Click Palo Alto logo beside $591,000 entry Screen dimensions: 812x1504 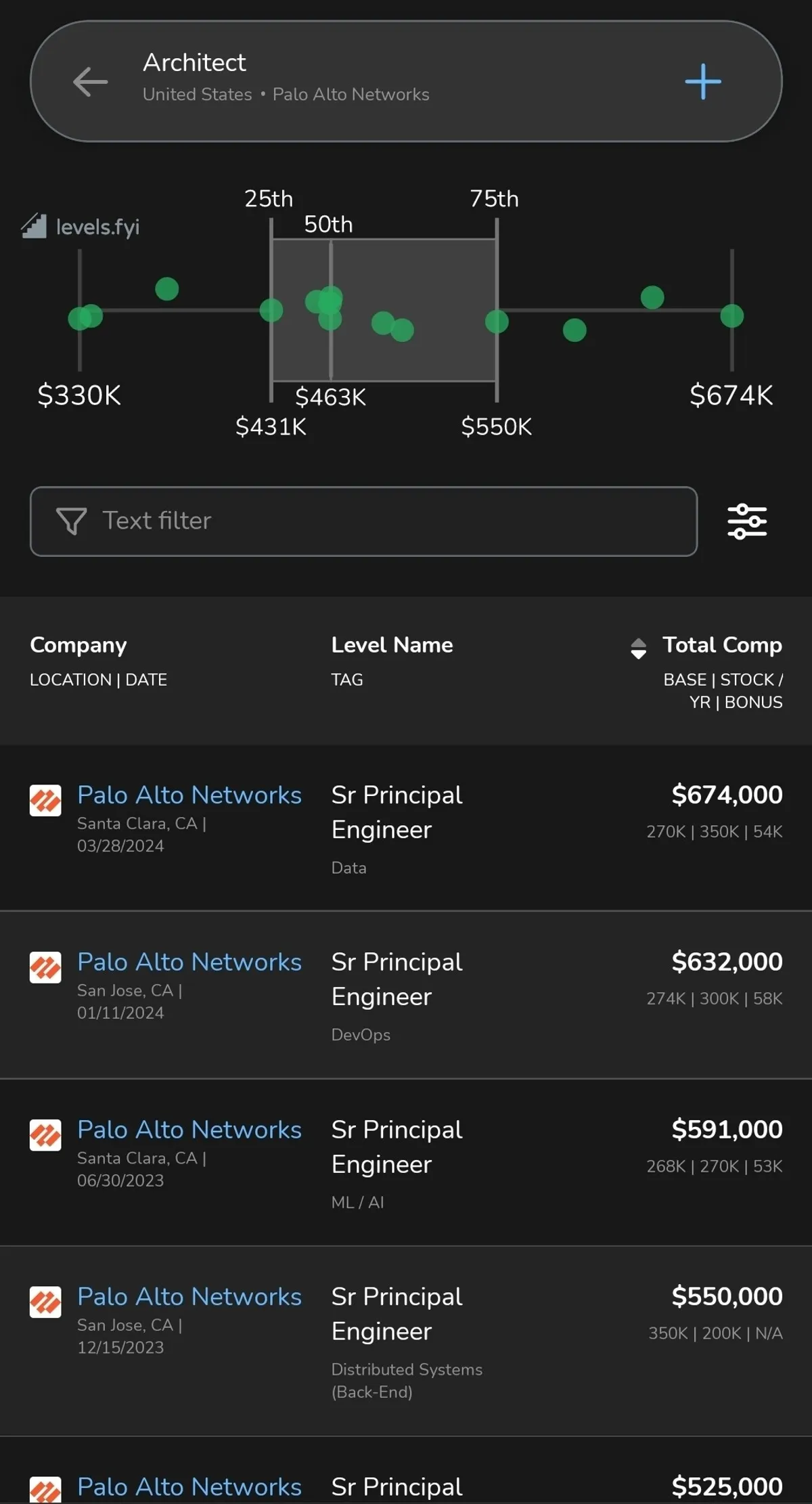[45, 1135]
